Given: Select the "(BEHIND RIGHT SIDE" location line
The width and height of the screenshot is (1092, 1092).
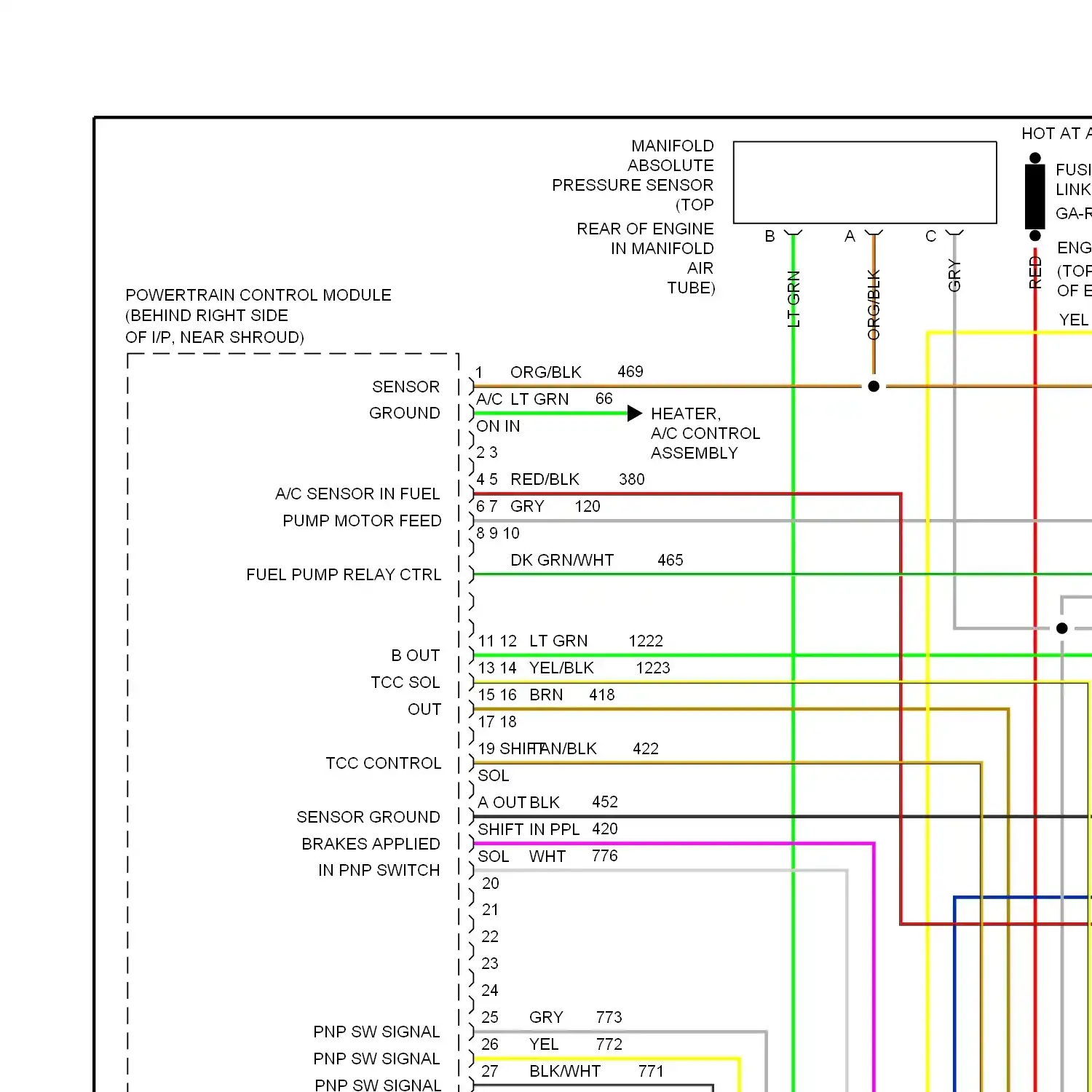Looking at the screenshot, I should pos(207,315).
